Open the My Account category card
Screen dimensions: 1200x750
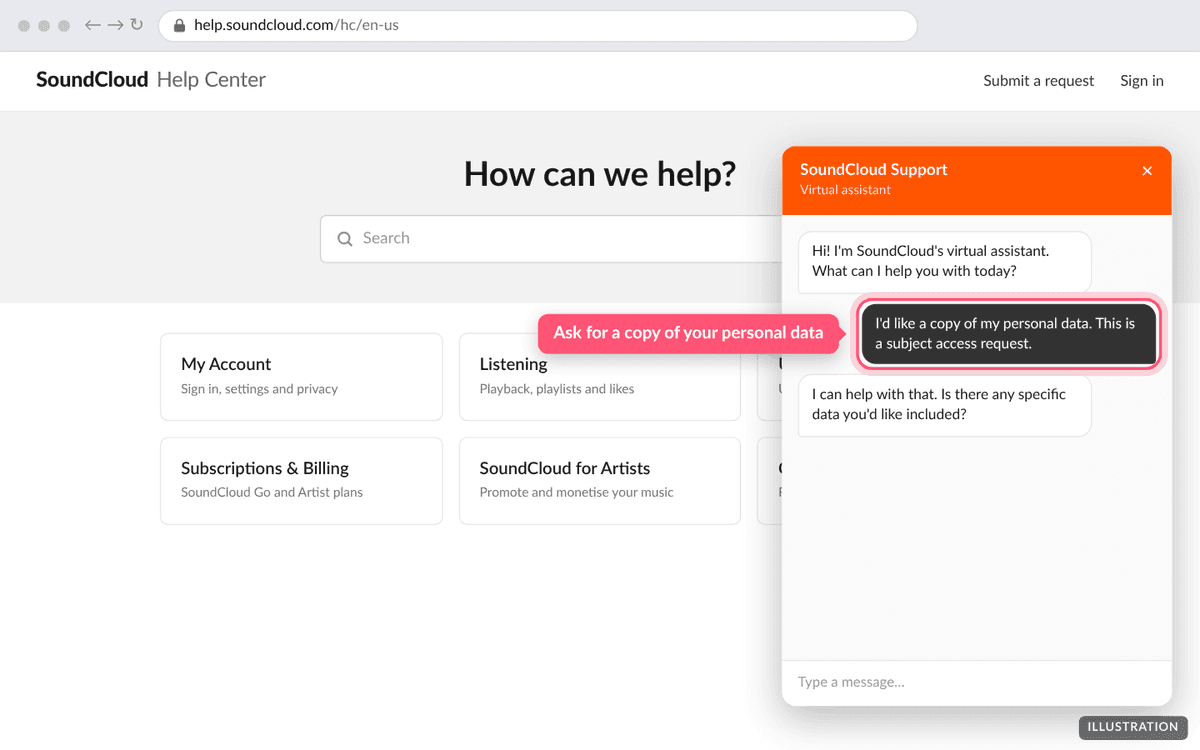coord(301,377)
